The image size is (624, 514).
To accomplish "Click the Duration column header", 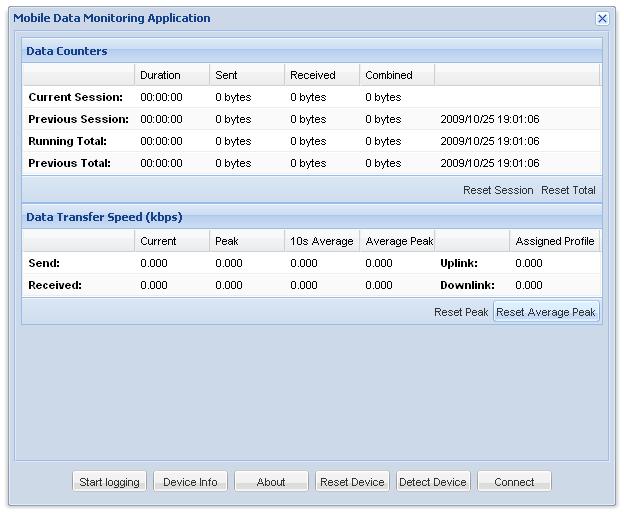I will point(172,75).
